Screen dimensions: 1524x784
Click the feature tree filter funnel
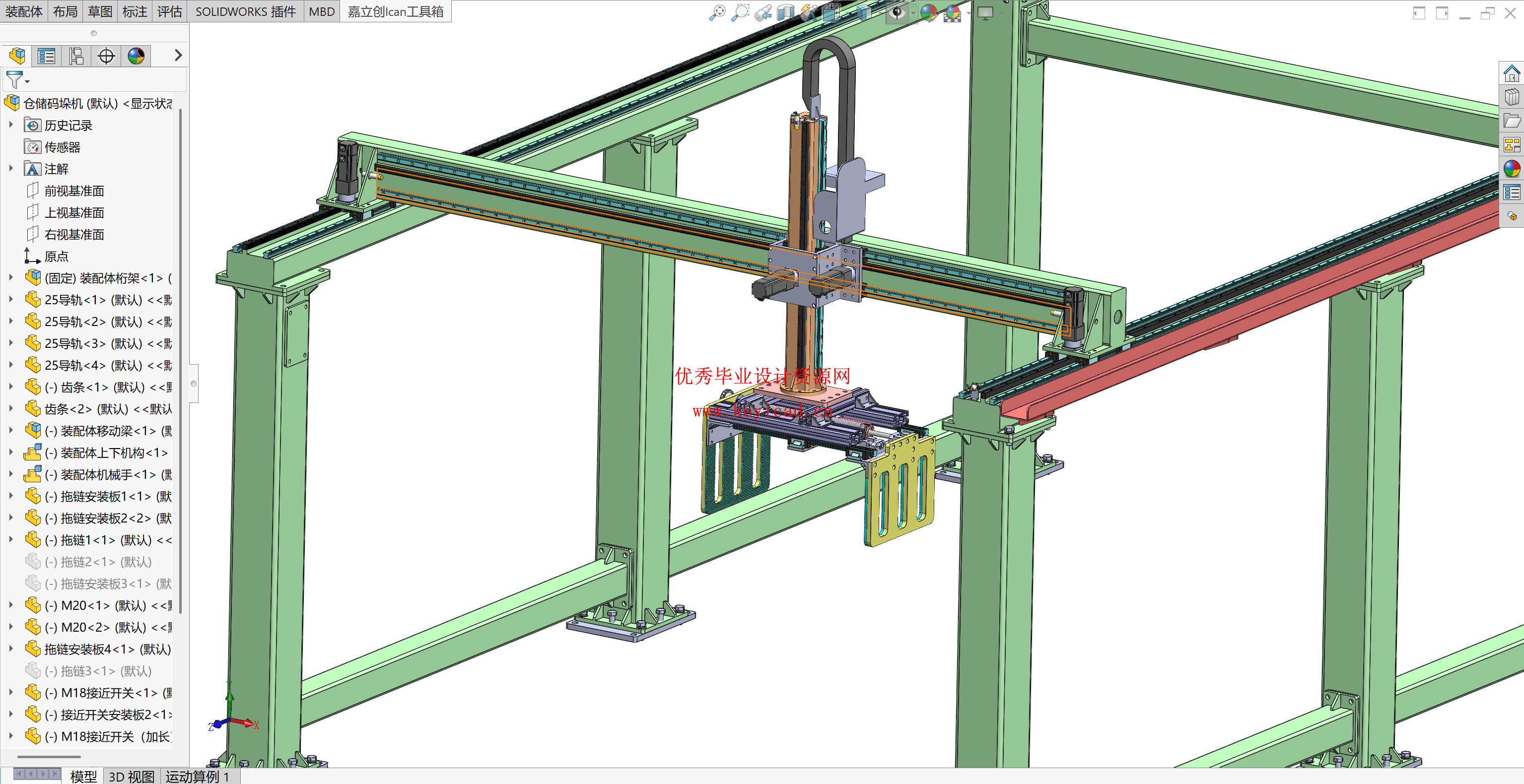[x=14, y=79]
